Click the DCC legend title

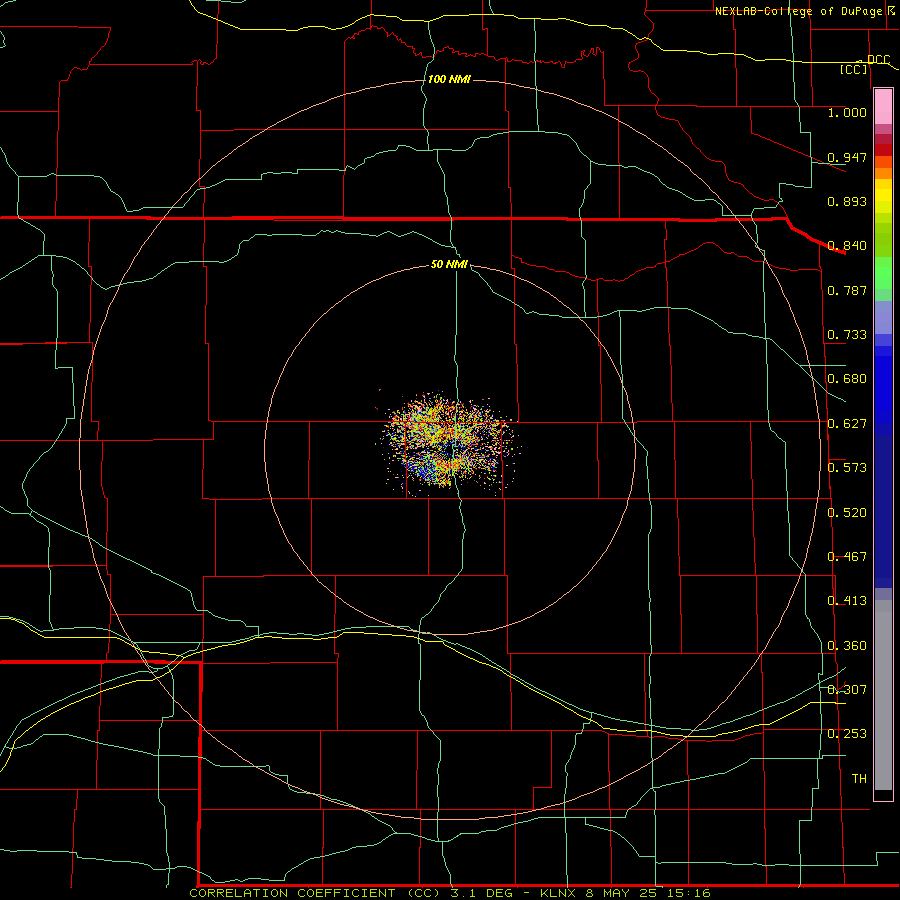[878, 60]
